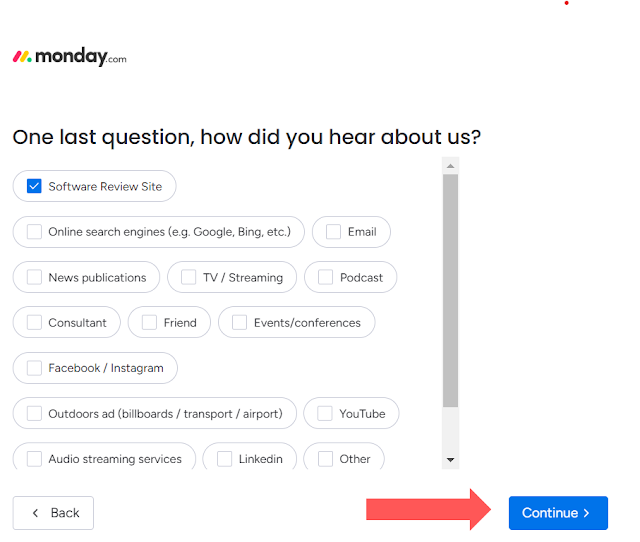The height and width of the screenshot is (542, 640).
Task: Click the blue Continue button
Action: 558,513
